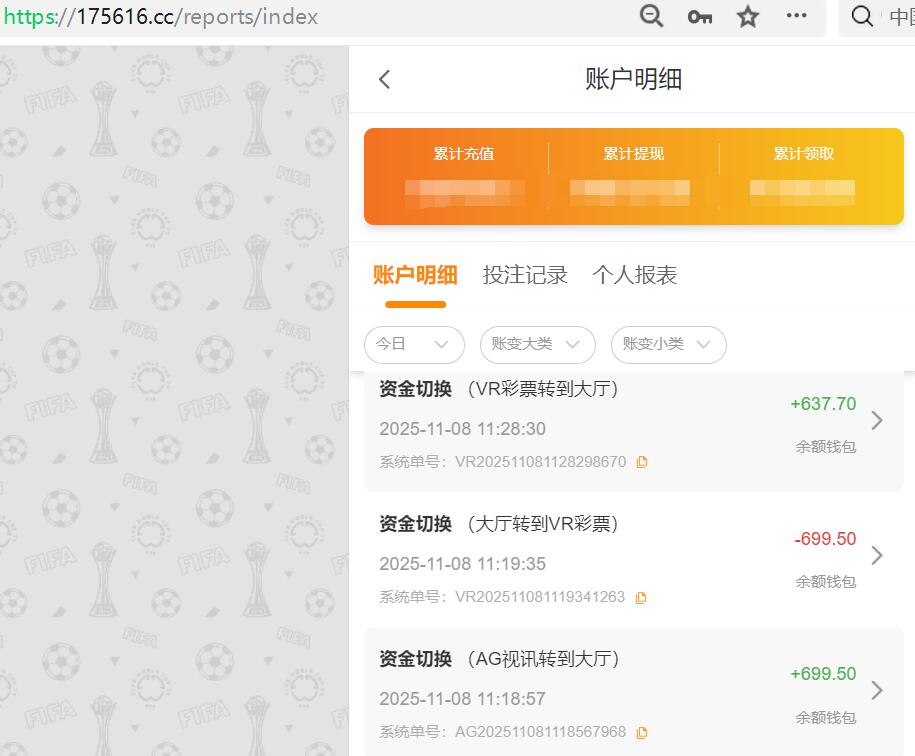Copy the AG202511081118587968 order number
The width and height of the screenshot is (915, 756).
[641, 731]
